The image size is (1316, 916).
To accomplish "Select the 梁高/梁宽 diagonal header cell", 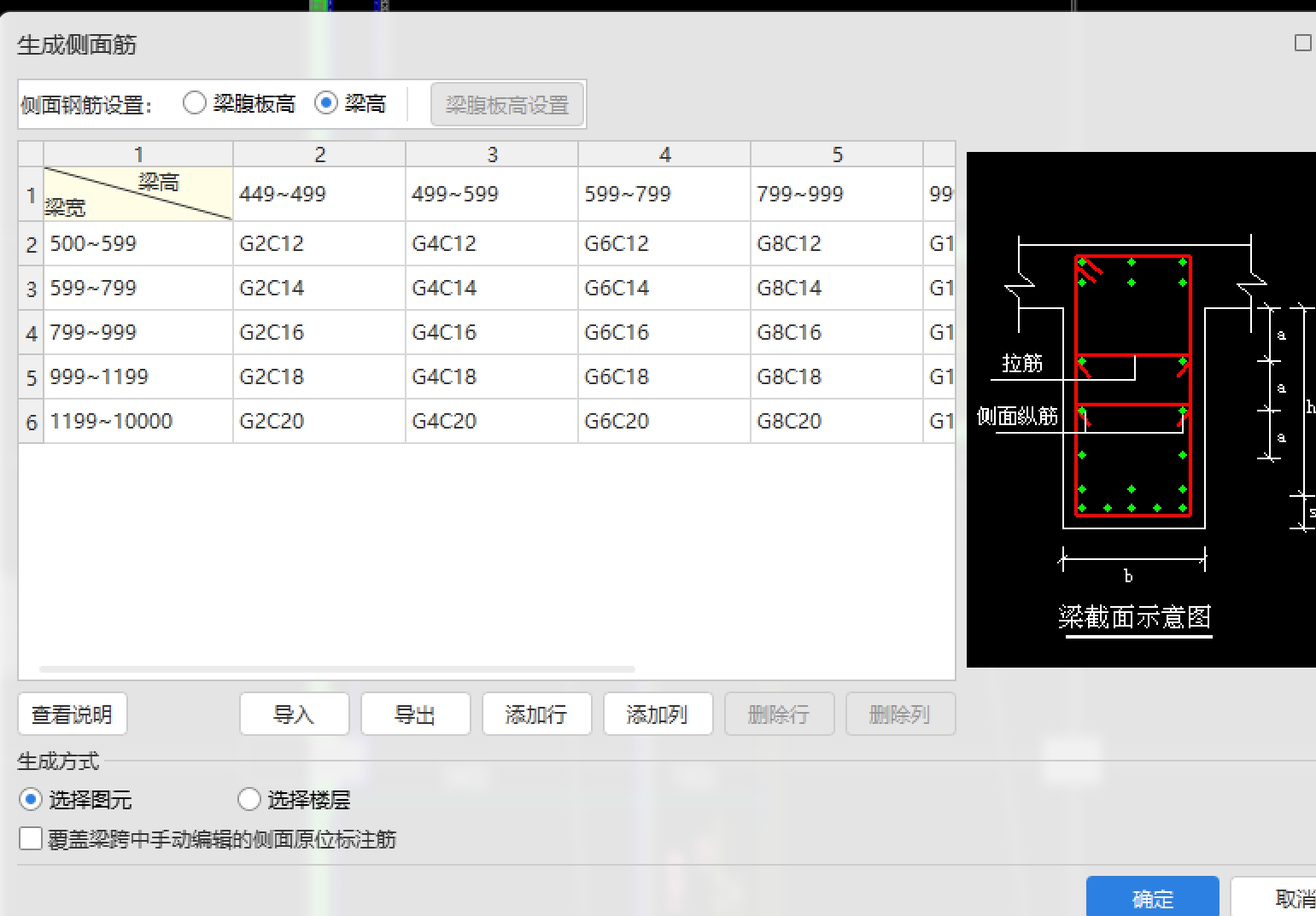I will [138, 194].
